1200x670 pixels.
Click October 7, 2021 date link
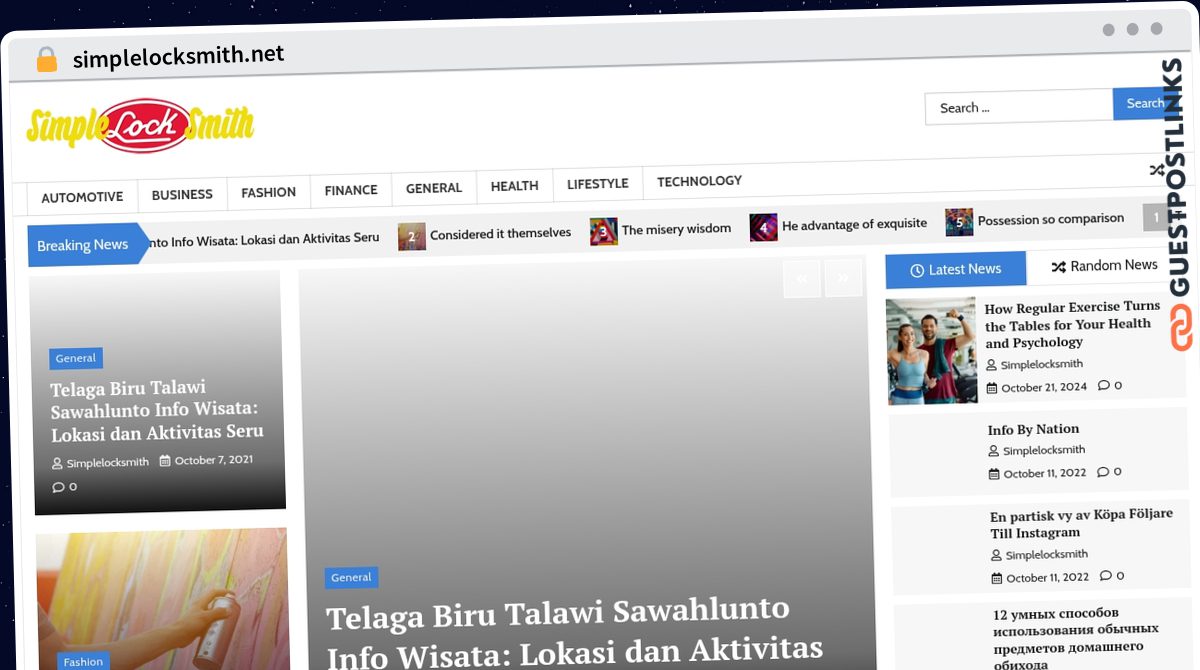[213, 460]
